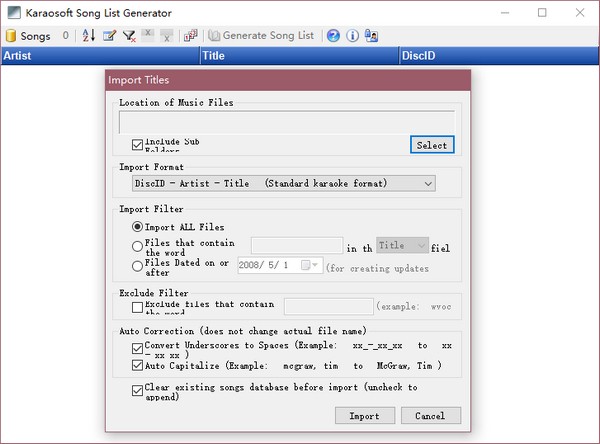Click the Location of Music Files field
The height and width of the screenshot is (444, 600).
click(286, 122)
